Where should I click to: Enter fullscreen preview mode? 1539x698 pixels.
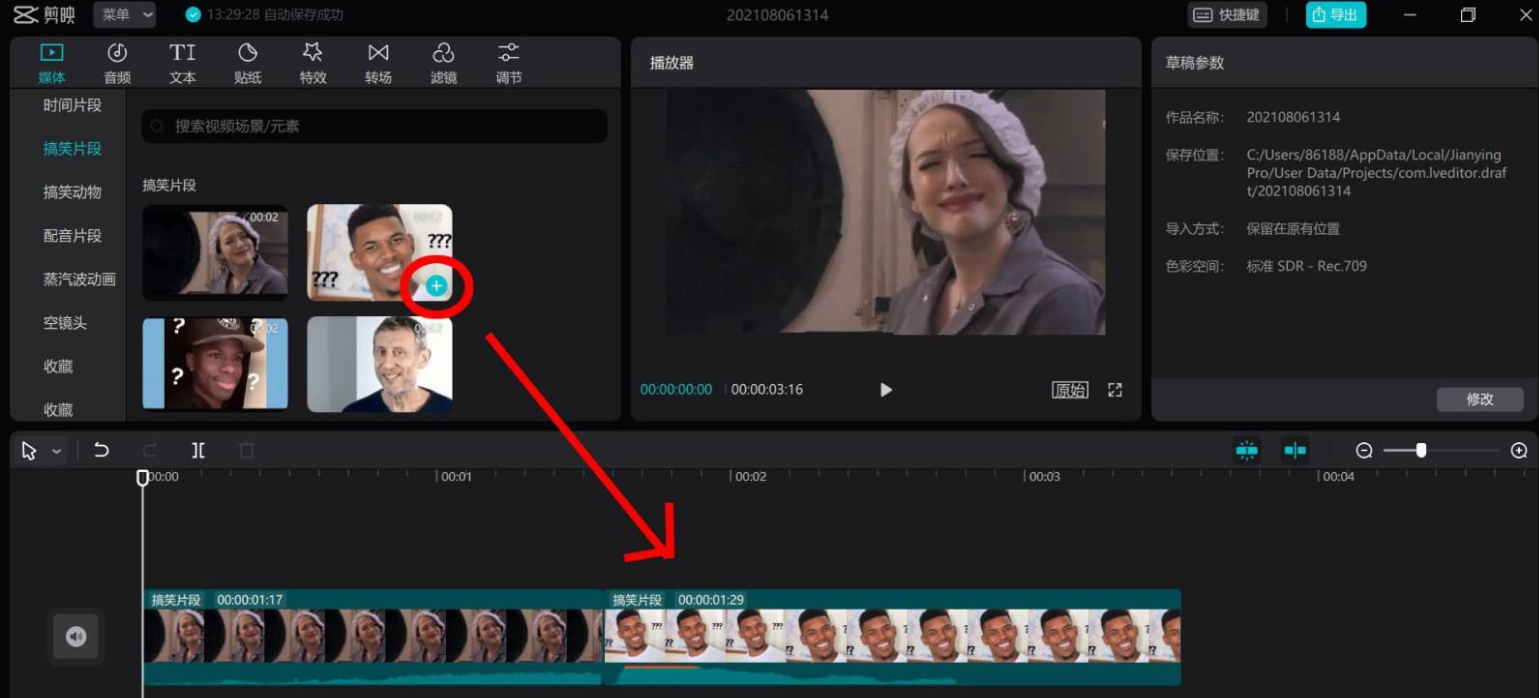pyautogui.click(x=1115, y=390)
